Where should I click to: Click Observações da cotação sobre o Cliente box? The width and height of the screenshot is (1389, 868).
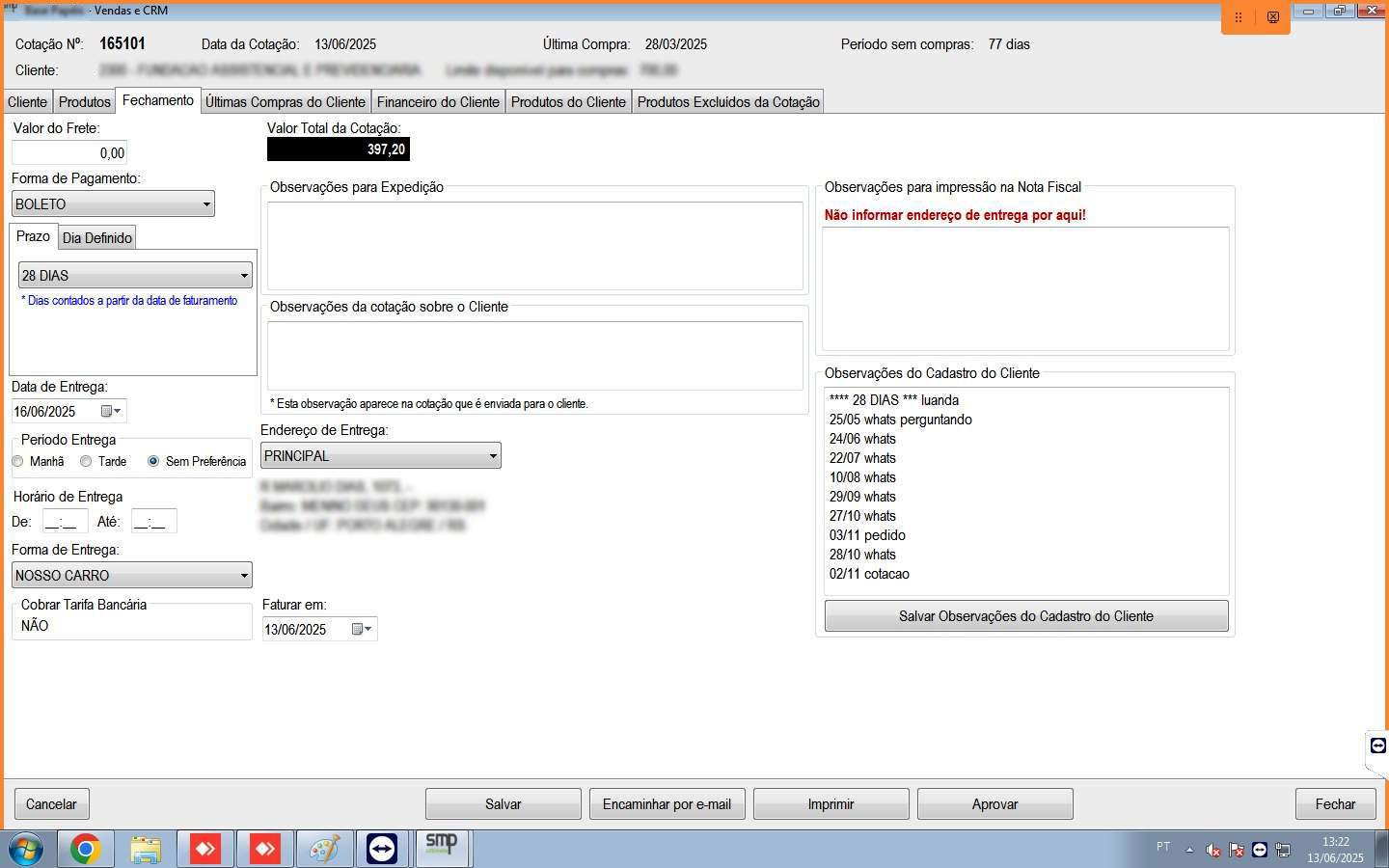[x=535, y=356]
